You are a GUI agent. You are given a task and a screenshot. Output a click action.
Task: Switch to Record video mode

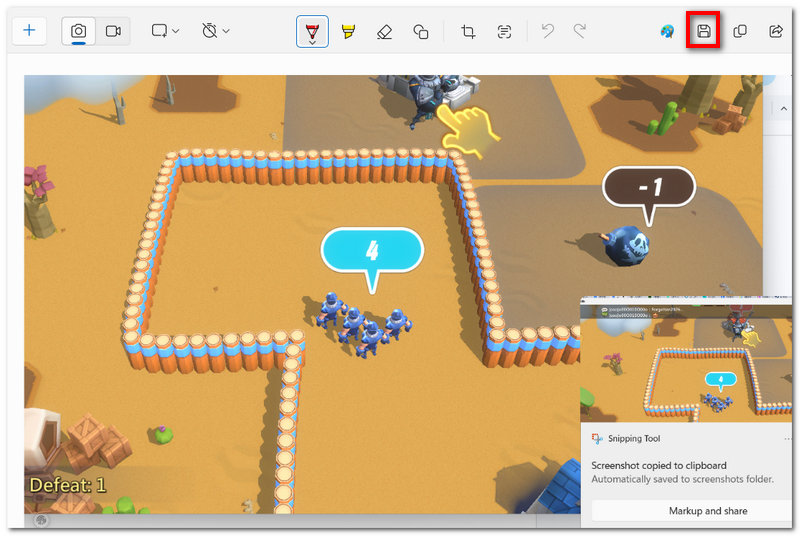click(x=113, y=31)
